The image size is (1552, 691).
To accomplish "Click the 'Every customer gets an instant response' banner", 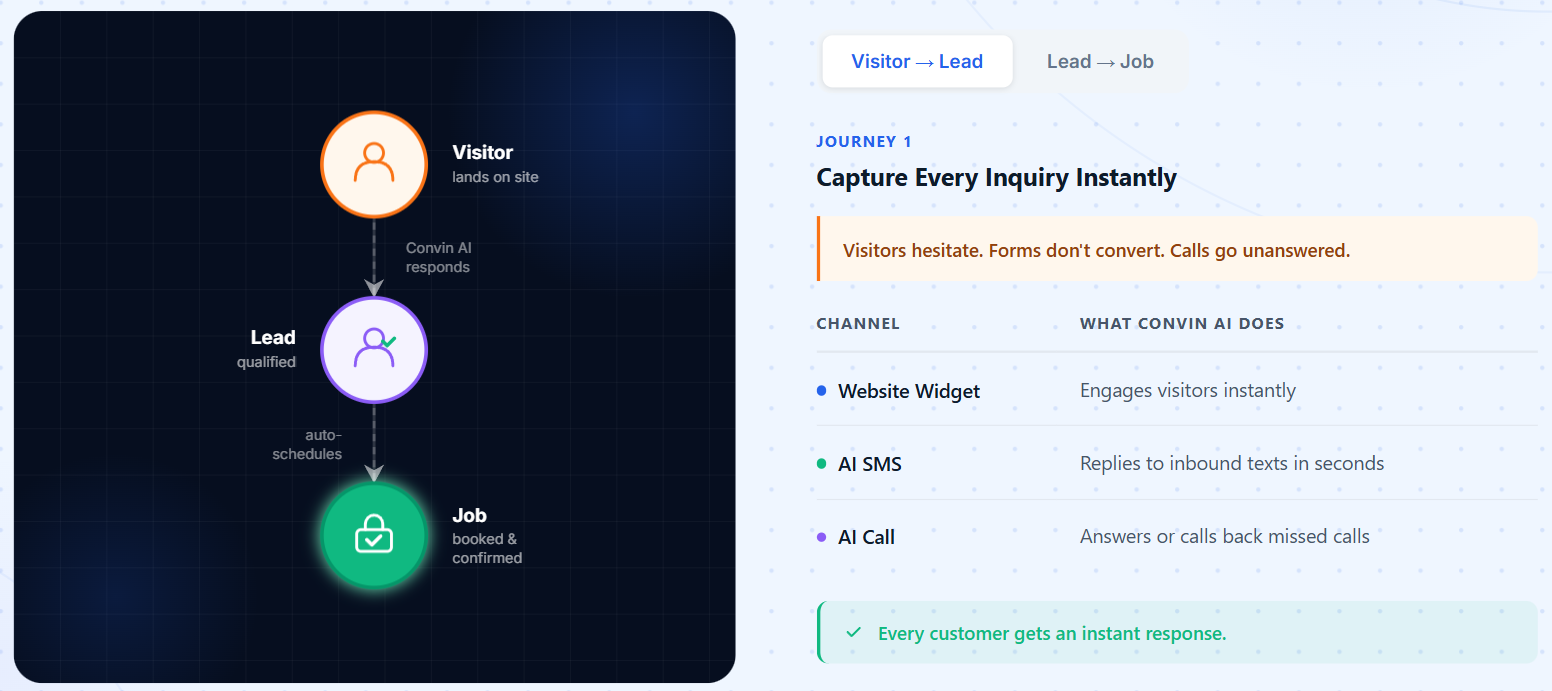I will 1177,633.
